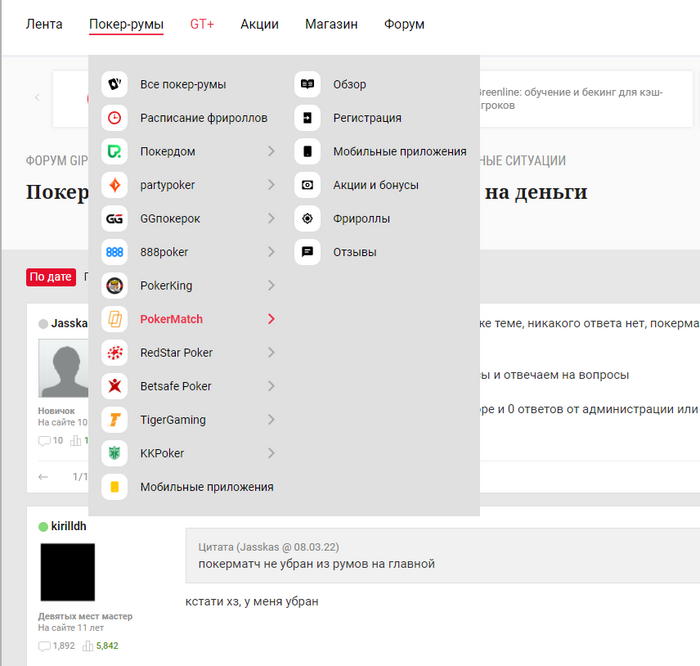Expand the PokerKing submenu chevron

[271, 285]
